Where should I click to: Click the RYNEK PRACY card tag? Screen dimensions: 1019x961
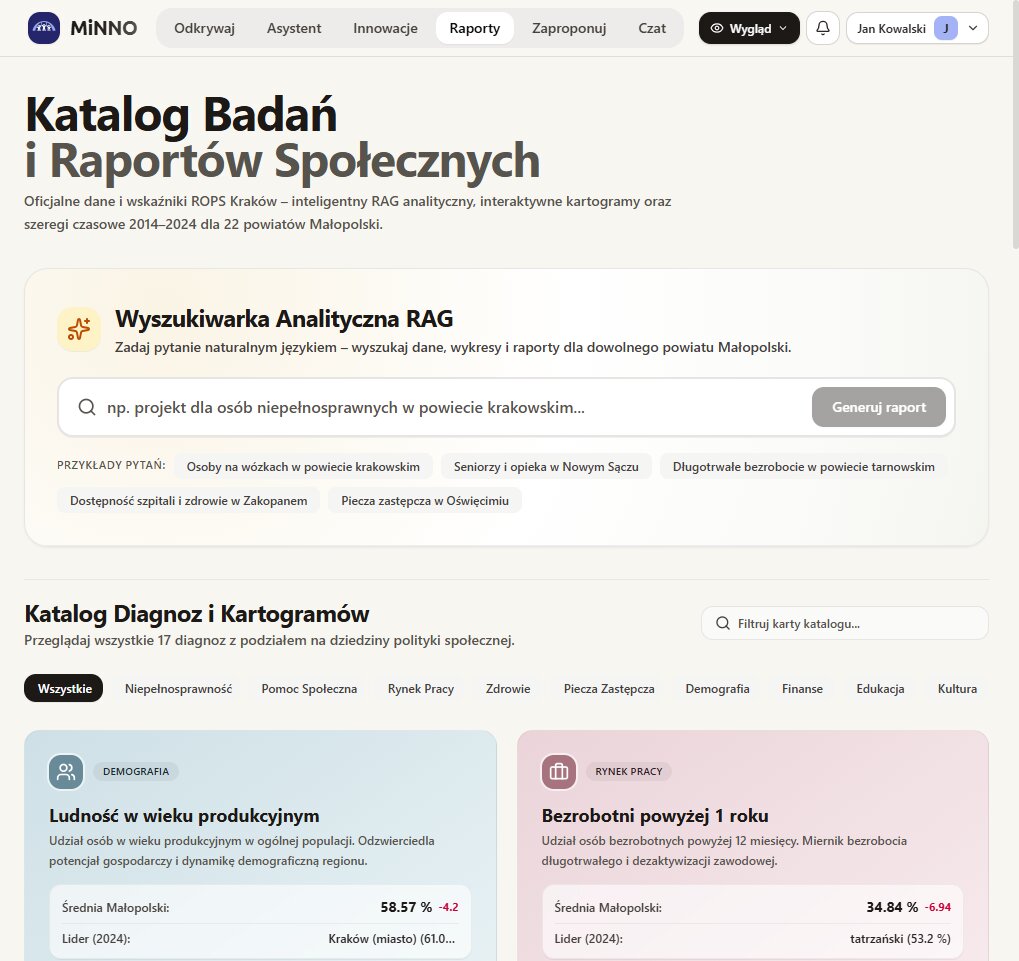tap(628, 771)
